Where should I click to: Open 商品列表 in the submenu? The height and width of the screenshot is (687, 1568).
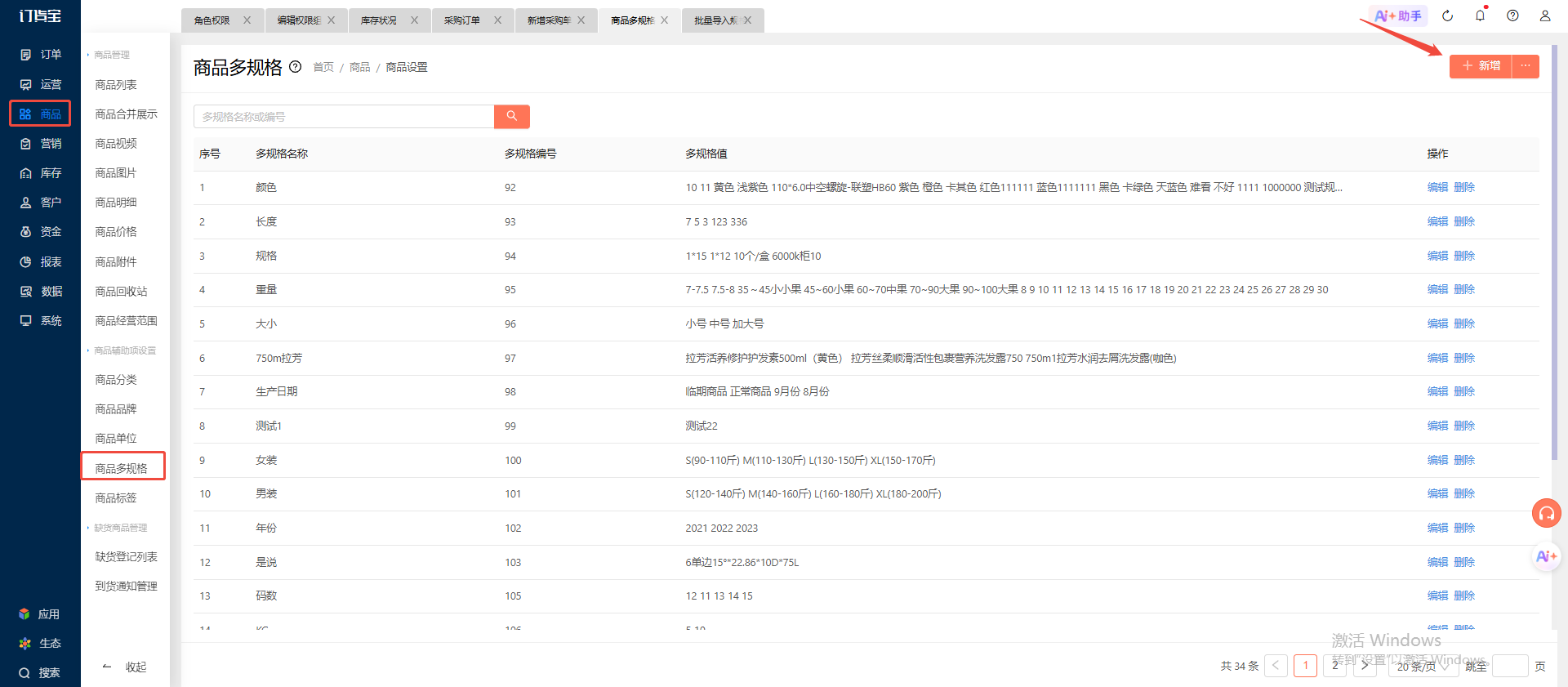pos(116,85)
